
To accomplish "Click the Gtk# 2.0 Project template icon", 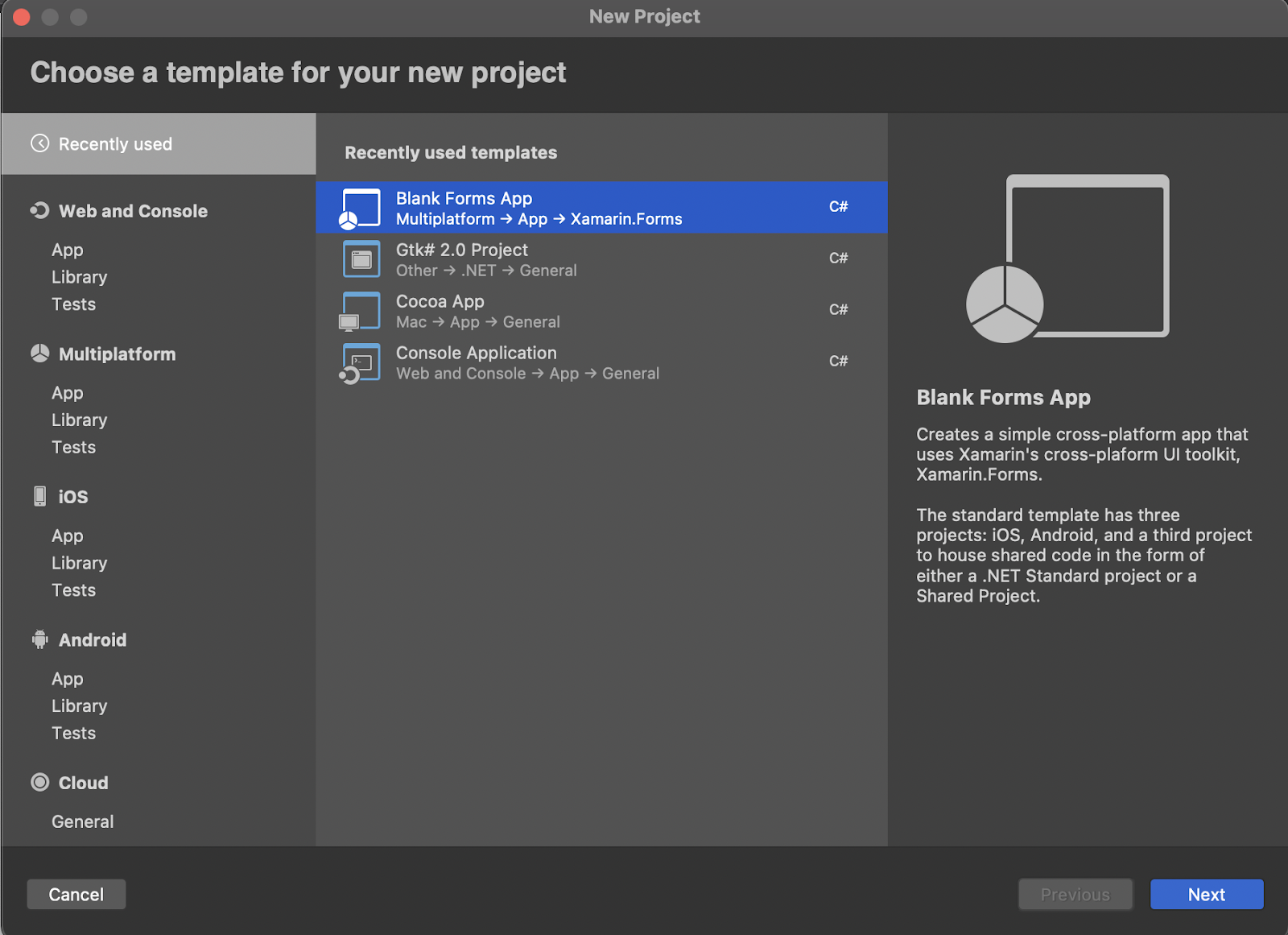I will coord(361,259).
